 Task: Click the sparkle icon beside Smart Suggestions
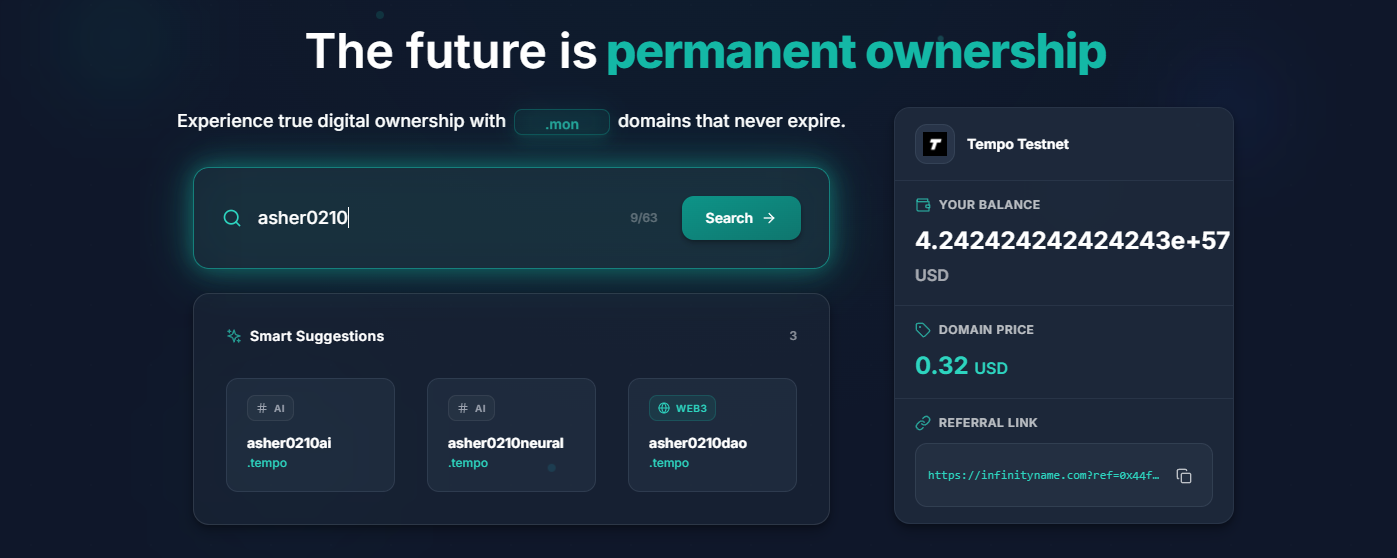click(234, 336)
